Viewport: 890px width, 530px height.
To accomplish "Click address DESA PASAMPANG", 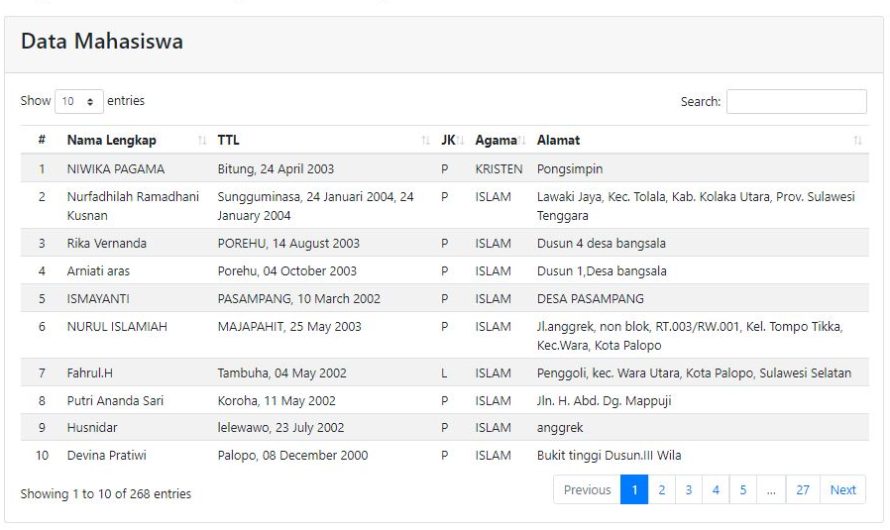I will pyautogui.click(x=590, y=299).
